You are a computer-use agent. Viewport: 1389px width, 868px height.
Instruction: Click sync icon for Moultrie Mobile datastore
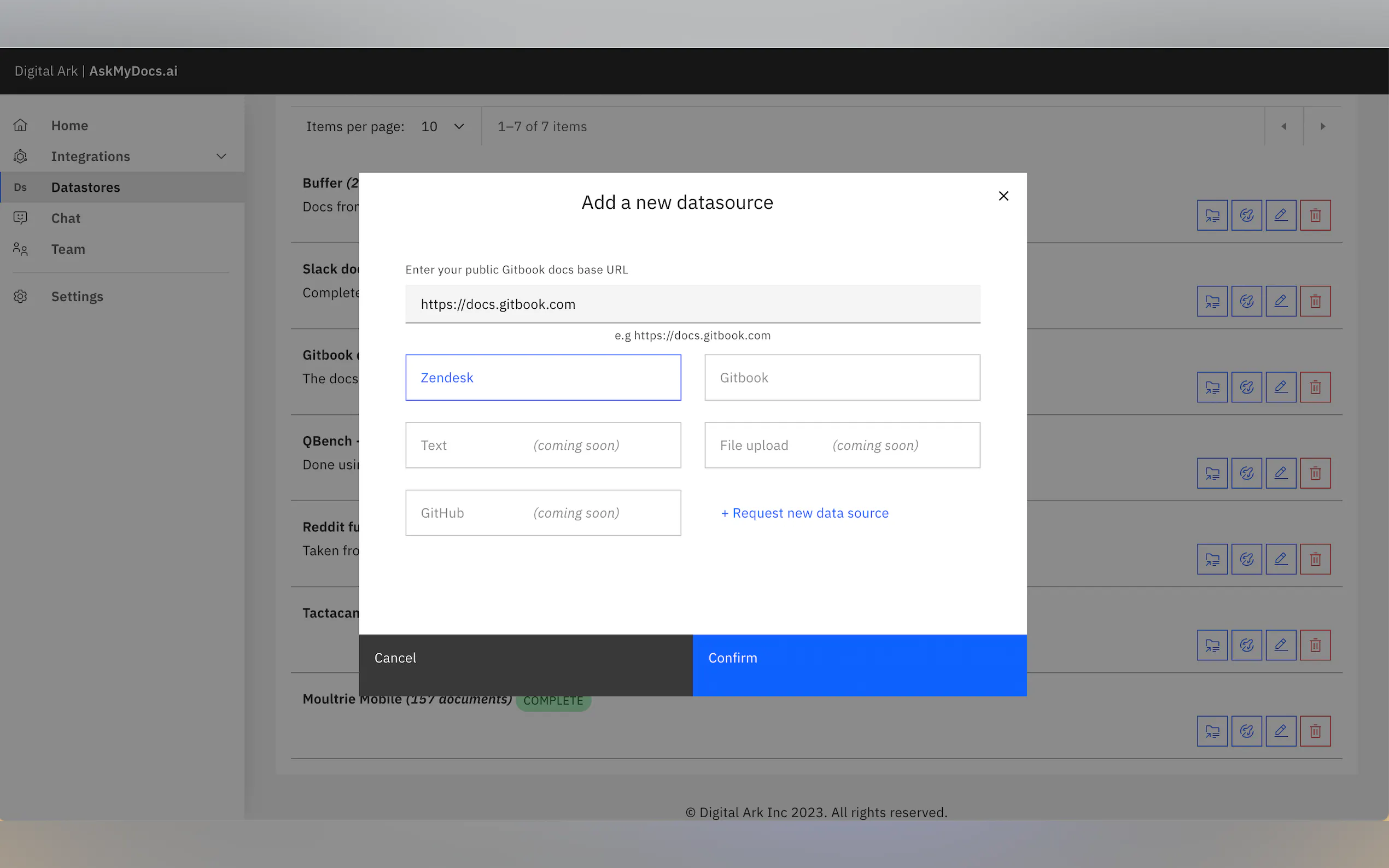1246,731
